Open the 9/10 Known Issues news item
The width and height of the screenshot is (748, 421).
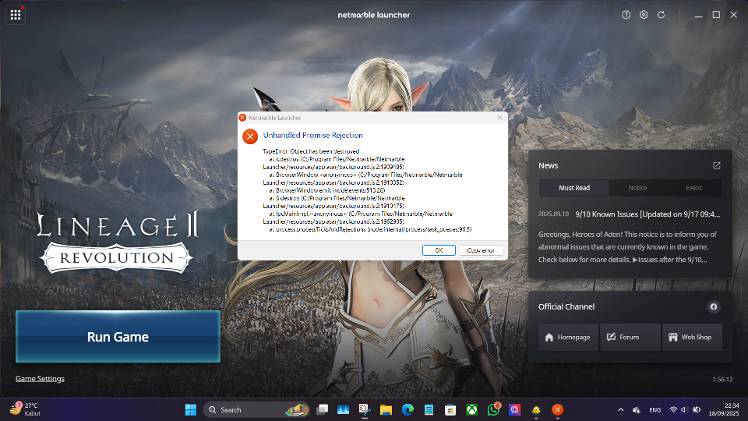pyautogui.click(x=629, y=214)
